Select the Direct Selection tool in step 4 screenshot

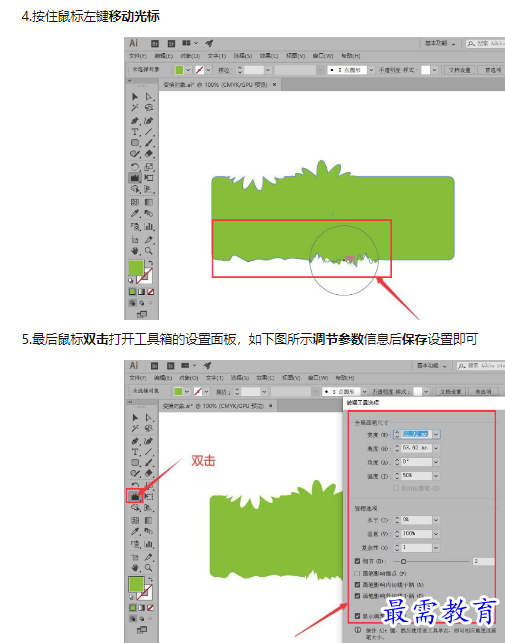[149, 97]
